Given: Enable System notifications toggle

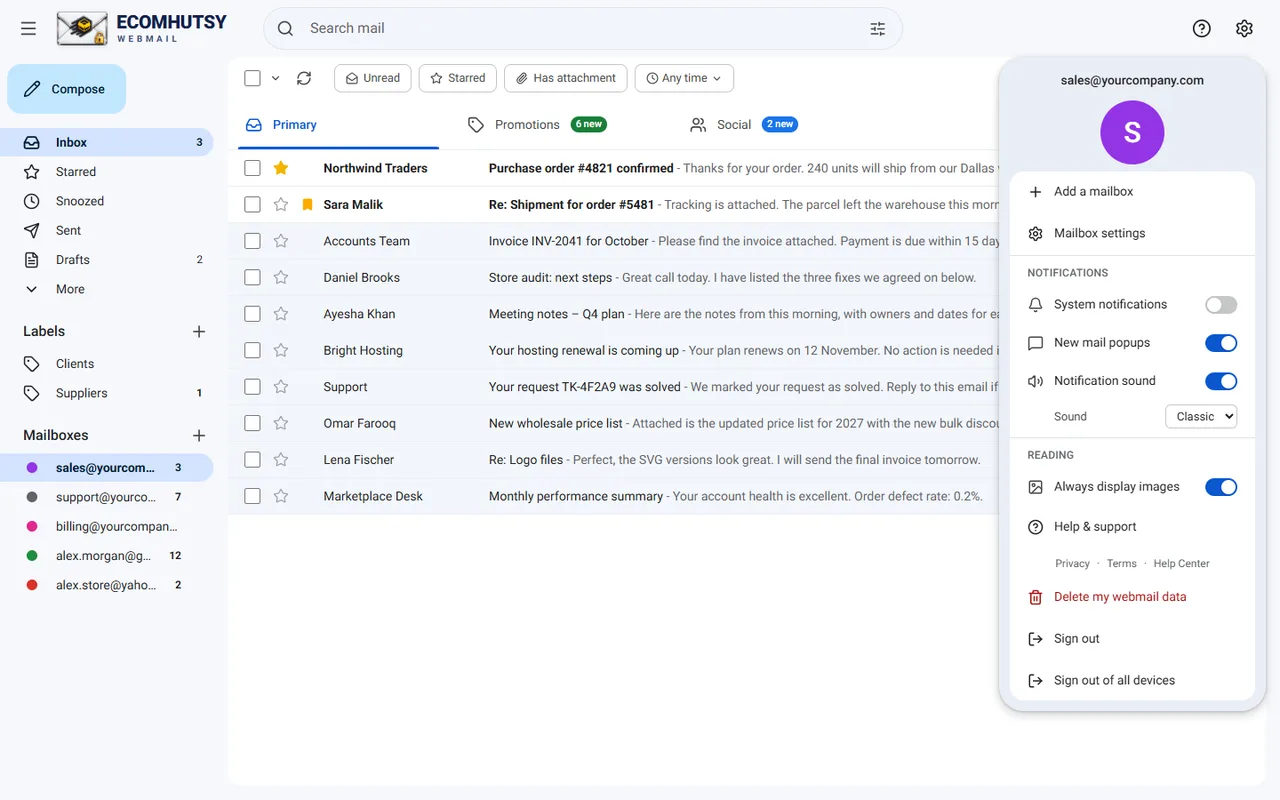Looking at the screenshot, I should pyautogui.click(x=1221, y=305).
